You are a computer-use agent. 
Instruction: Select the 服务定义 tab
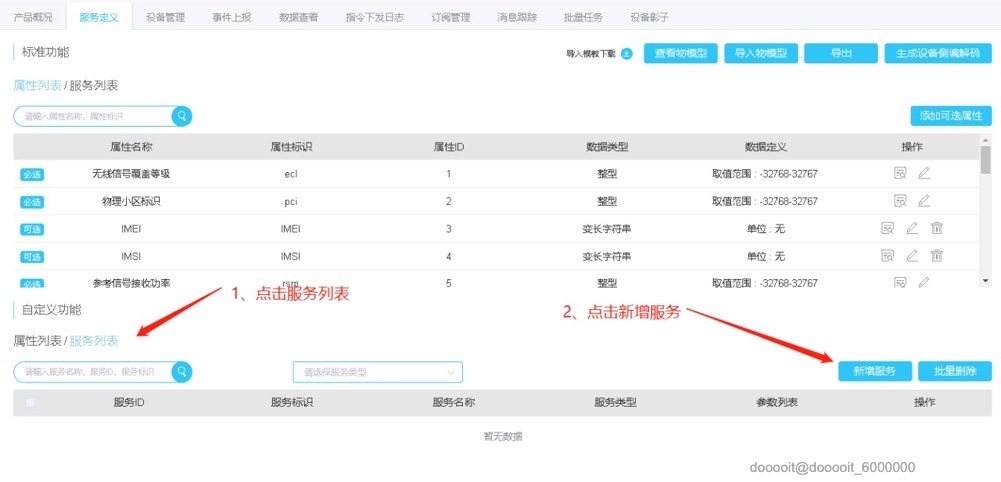(x=98, y=17)
